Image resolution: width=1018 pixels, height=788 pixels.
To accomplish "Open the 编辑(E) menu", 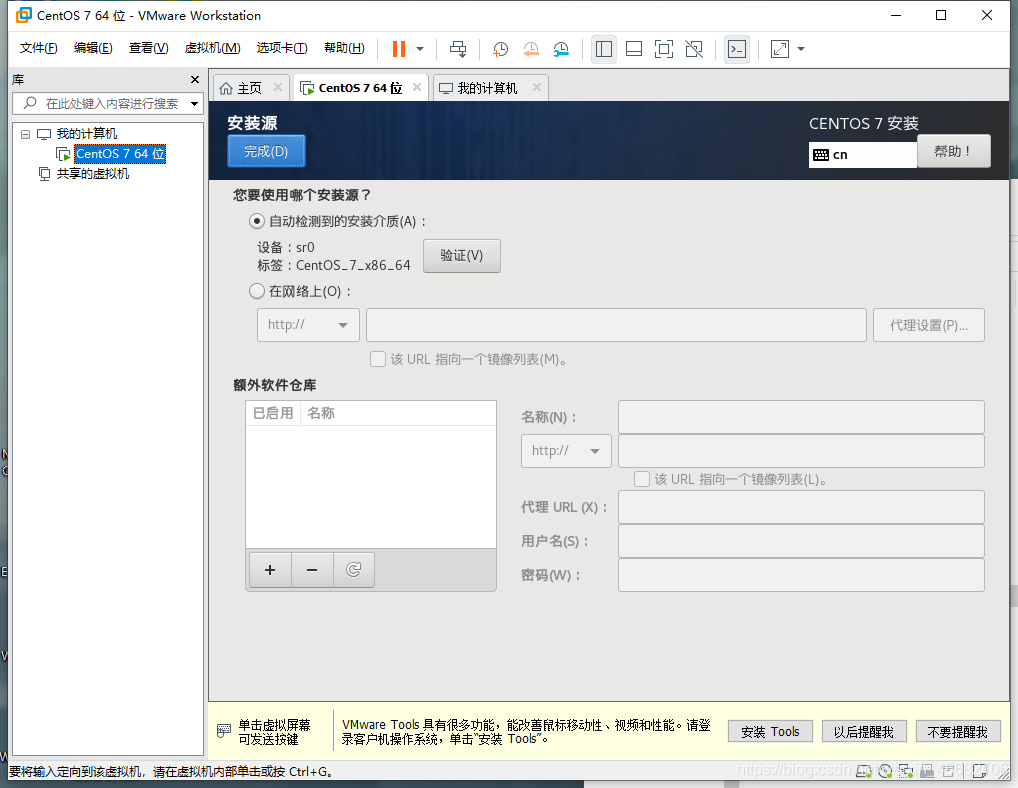I will (x=93, y=48).
